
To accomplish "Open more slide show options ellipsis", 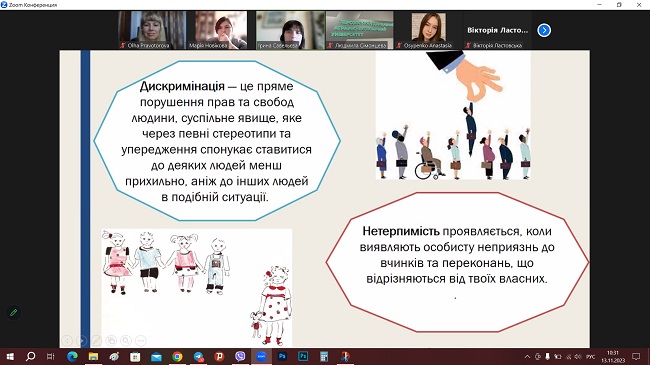I will 141,341.
